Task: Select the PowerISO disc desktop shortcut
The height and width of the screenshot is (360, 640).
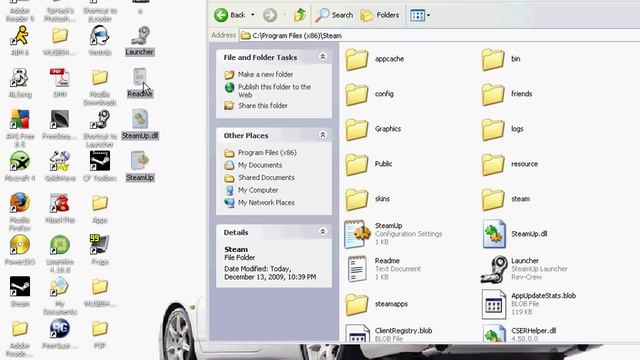Action: pos(20,250)
